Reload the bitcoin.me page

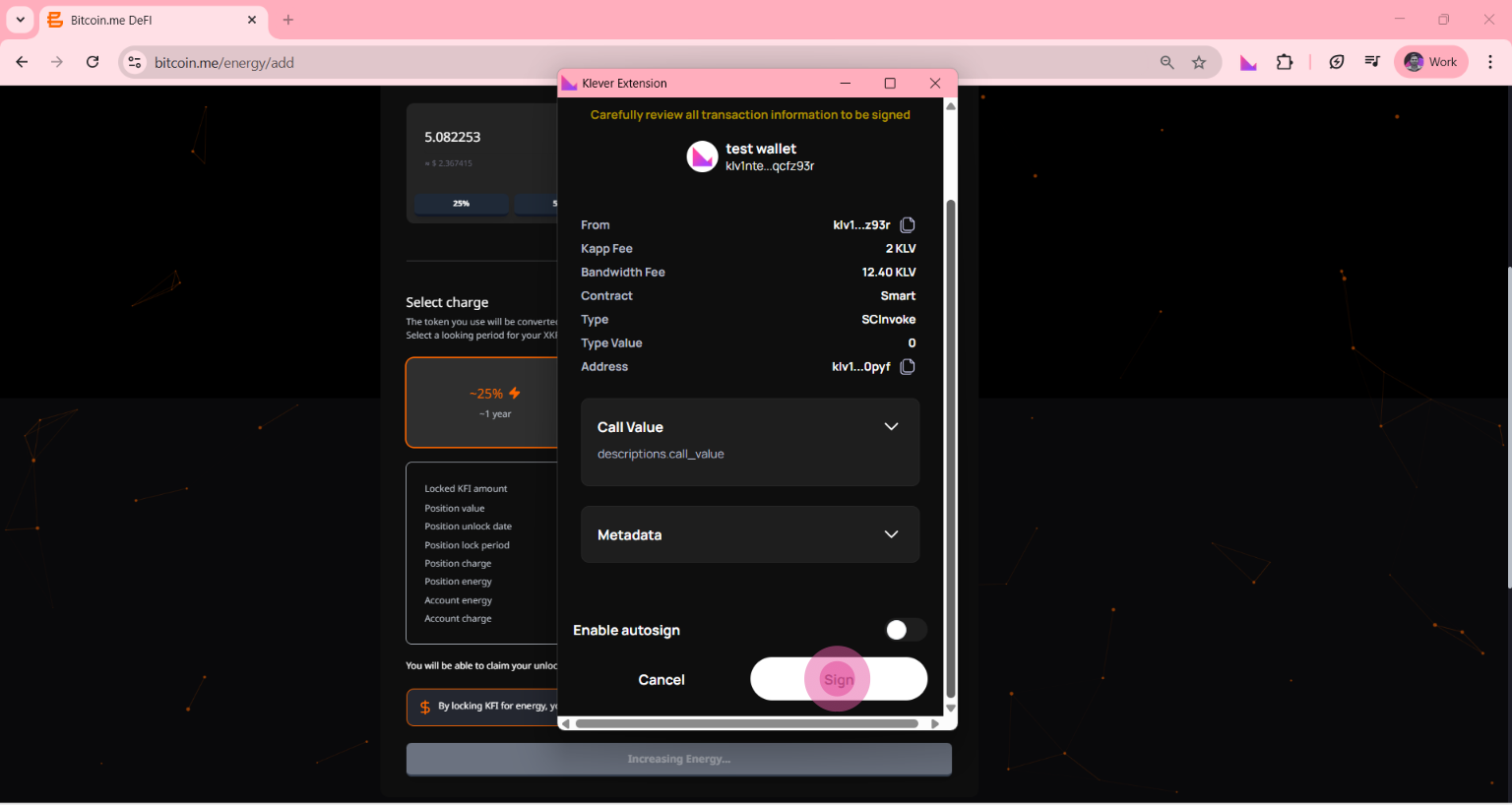pyautogui.click(x=93, y=62)
